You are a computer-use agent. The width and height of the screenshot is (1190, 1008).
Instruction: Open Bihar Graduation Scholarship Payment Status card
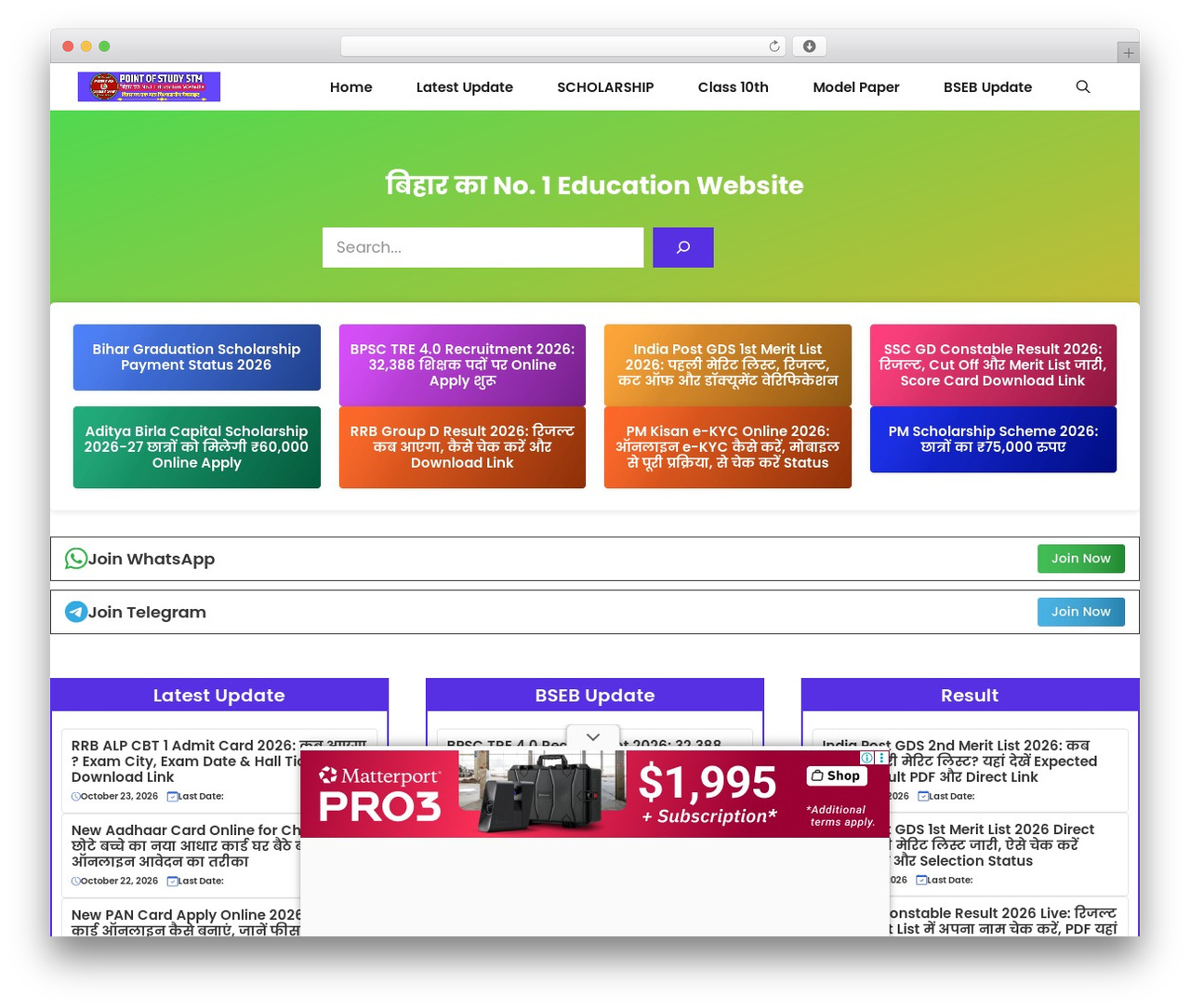(197, 357)
